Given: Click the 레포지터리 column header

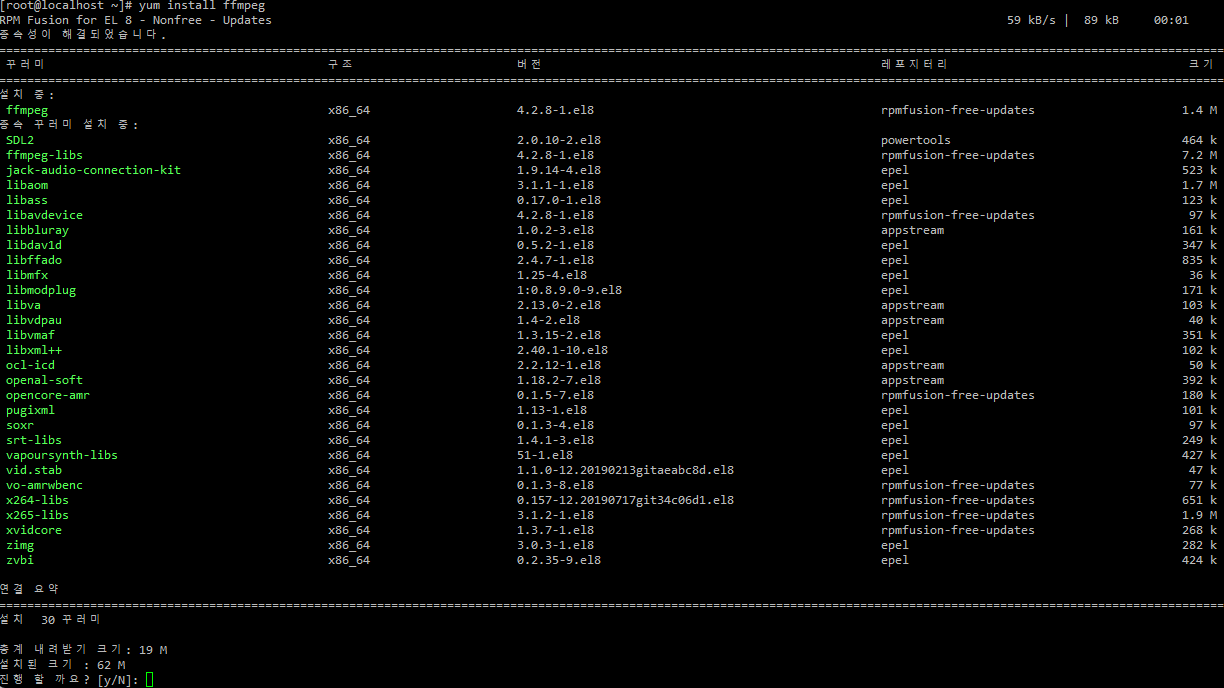Looking at the screenshot, I should [x=913, y=65].
